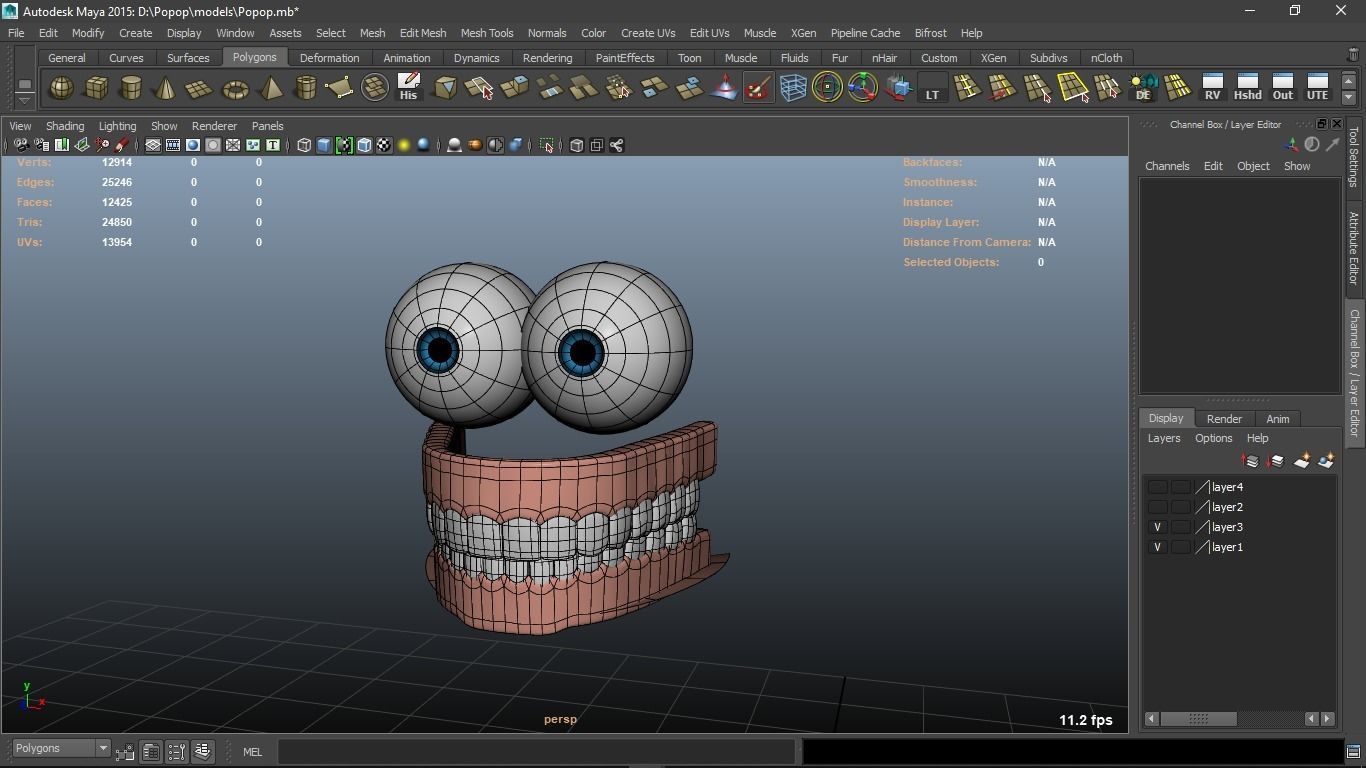The width and height of the screenshot is (1366, 768).
Task: Open the Hshd hypershade shelf button
Action: (1247, 88)
